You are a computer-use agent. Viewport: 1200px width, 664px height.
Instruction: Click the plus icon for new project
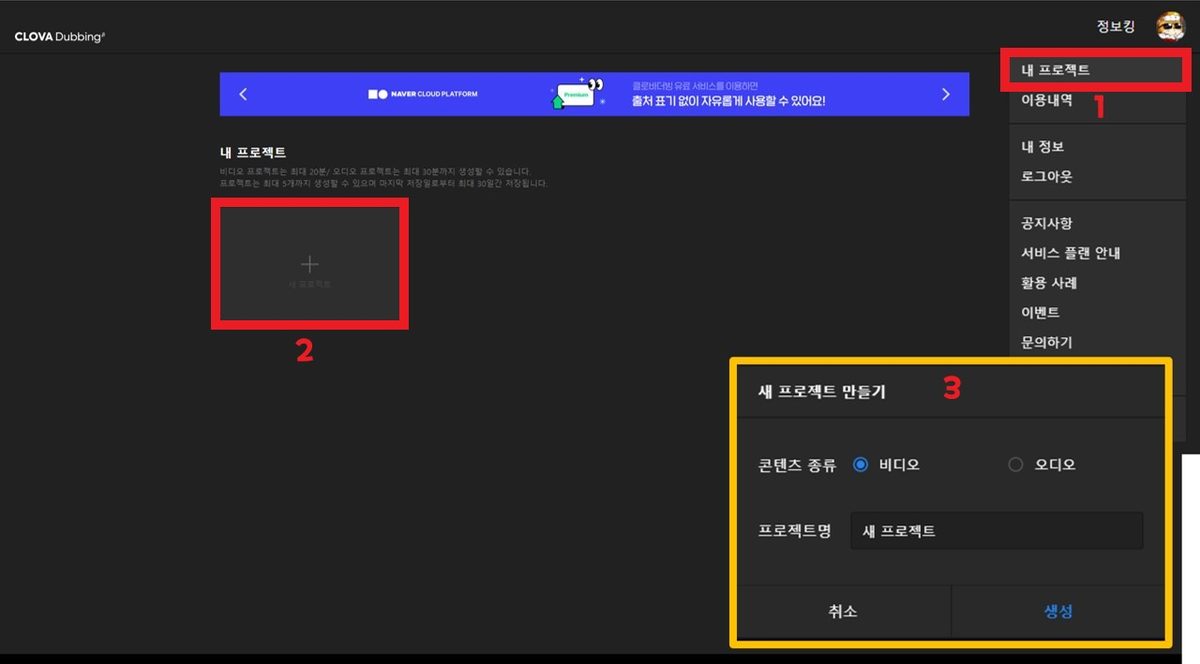310,263
